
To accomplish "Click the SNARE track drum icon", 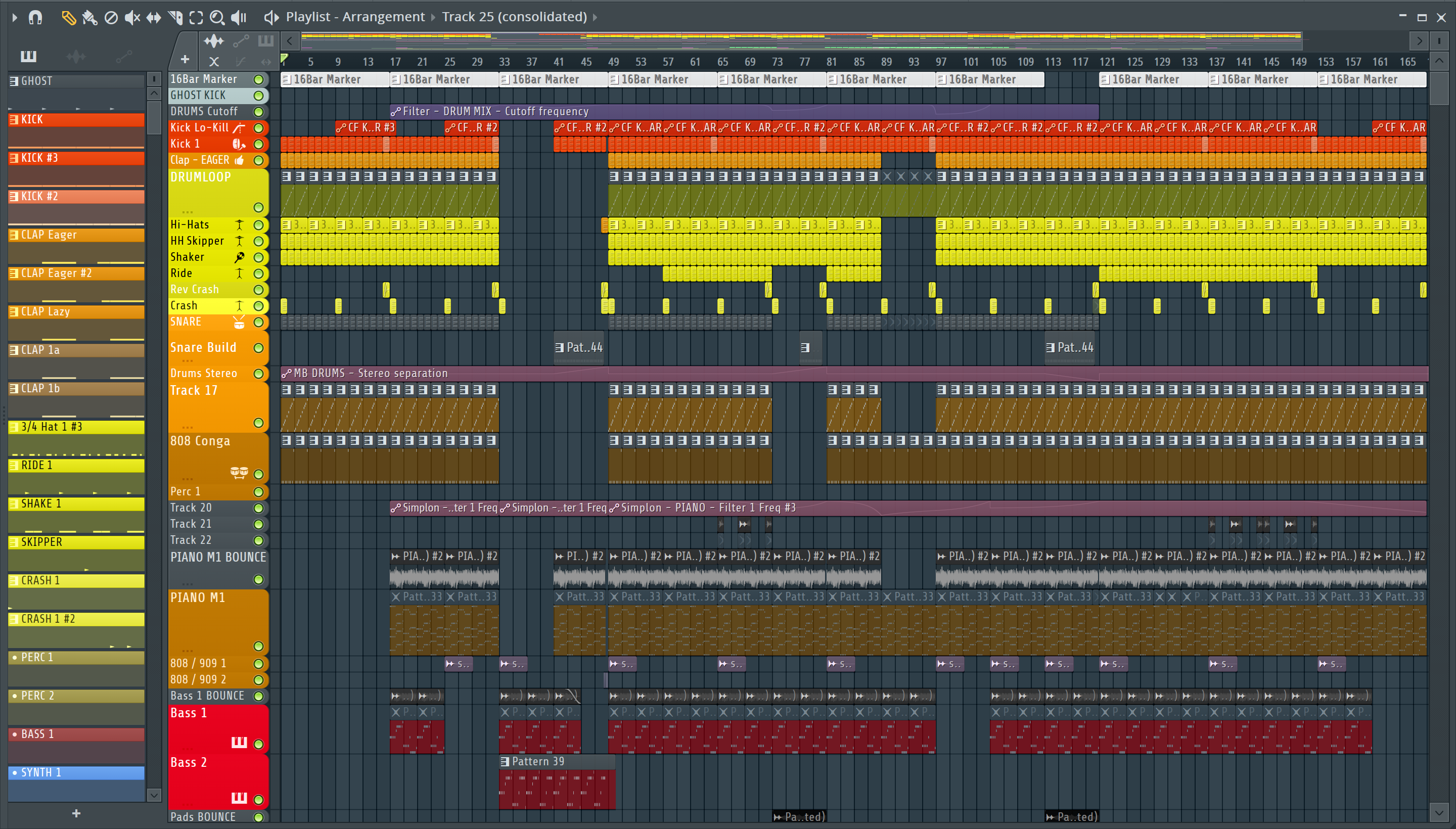I will tap(239, 323).
